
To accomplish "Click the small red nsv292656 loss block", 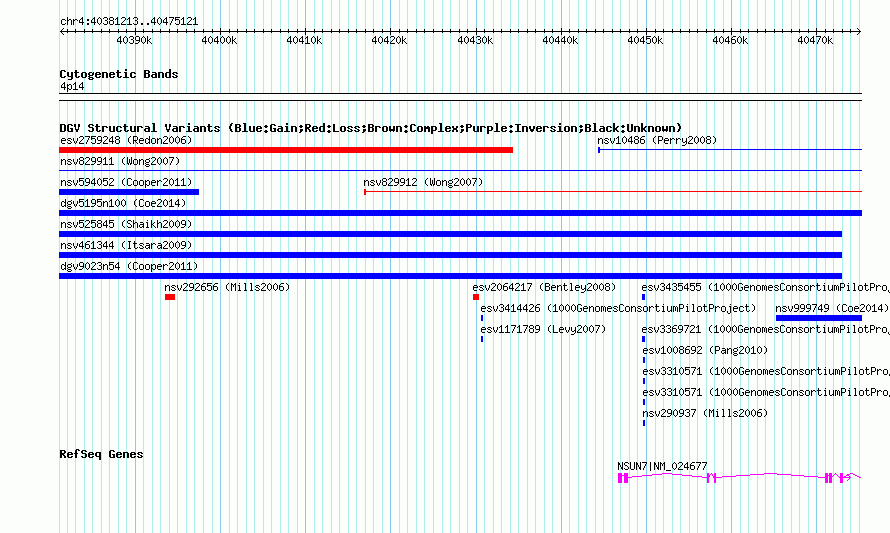I will (170, 297).
